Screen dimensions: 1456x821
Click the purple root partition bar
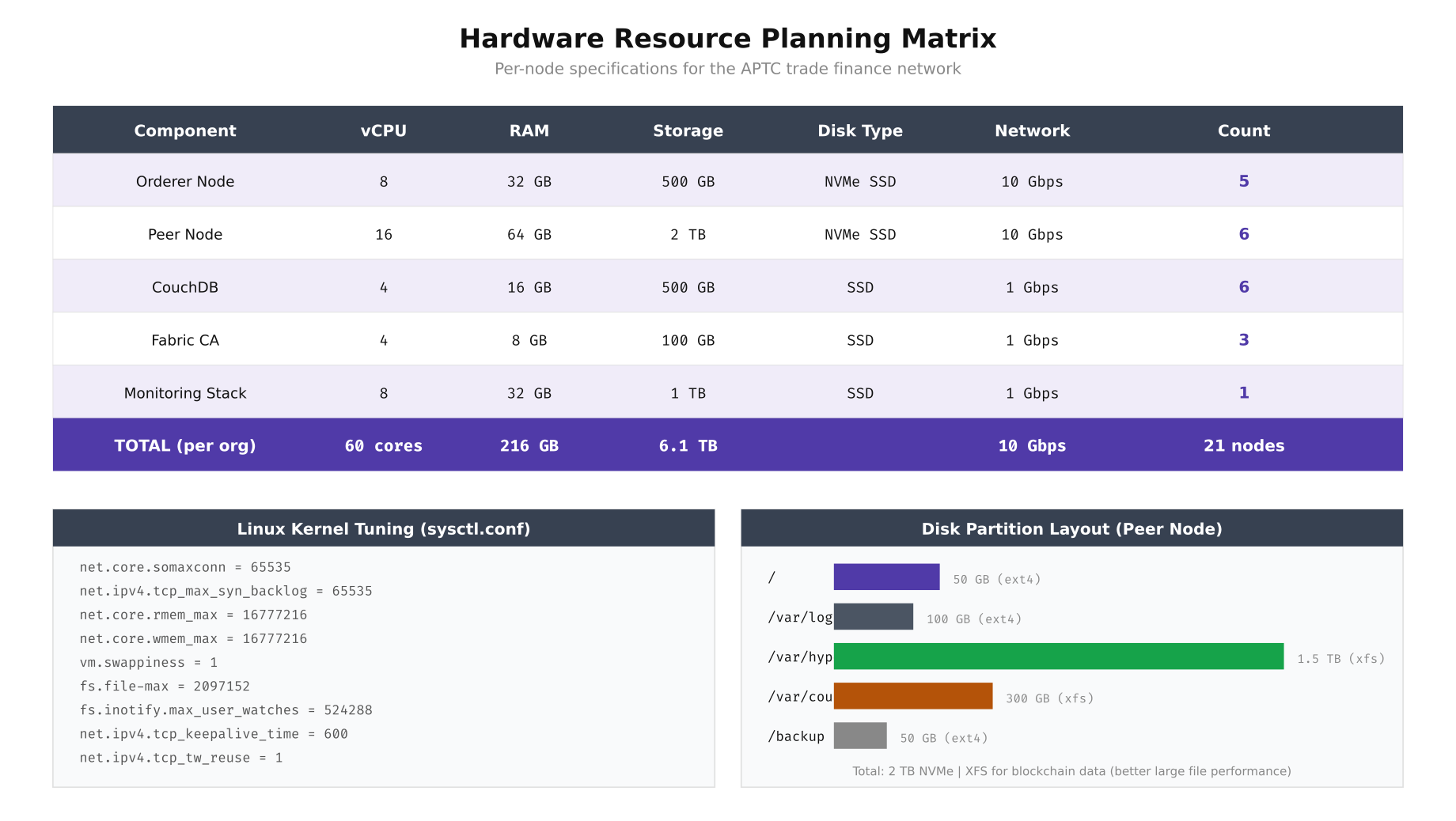click(886, 577)
